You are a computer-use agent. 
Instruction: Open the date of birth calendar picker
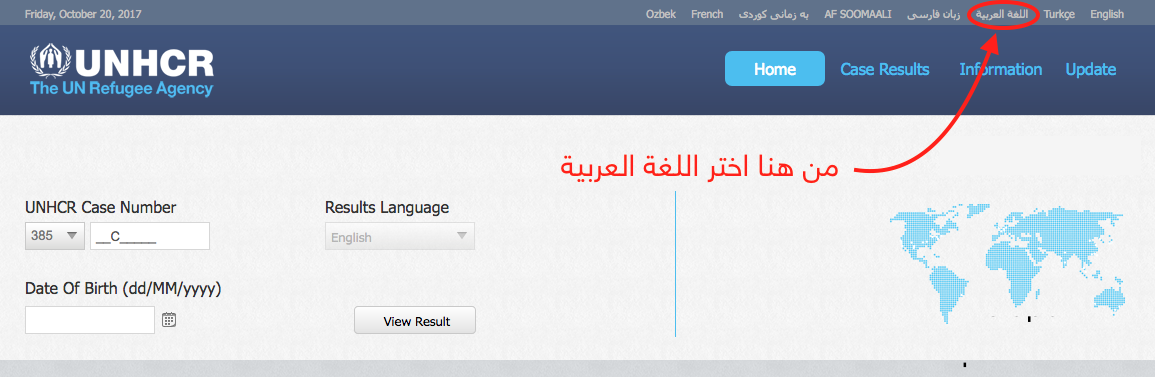(x=169, y=320)
